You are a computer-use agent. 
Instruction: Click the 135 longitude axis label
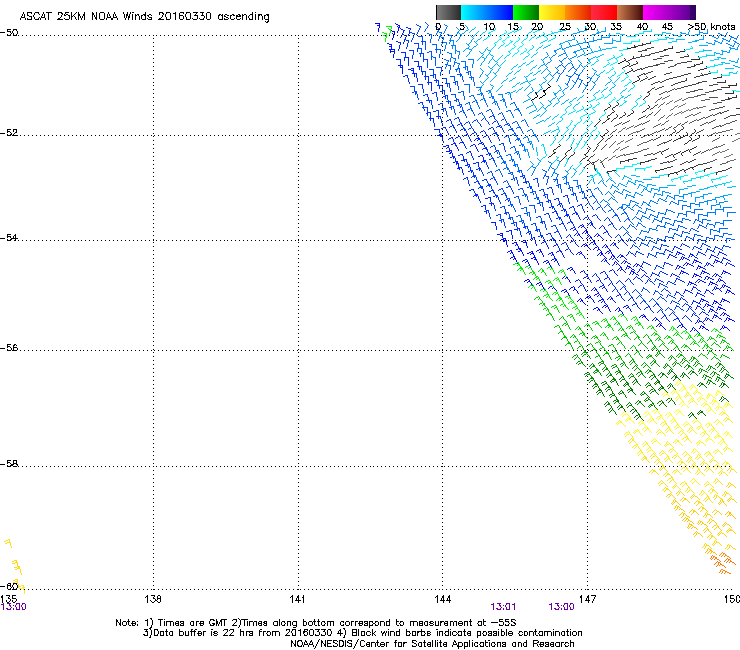click(8, 599)
